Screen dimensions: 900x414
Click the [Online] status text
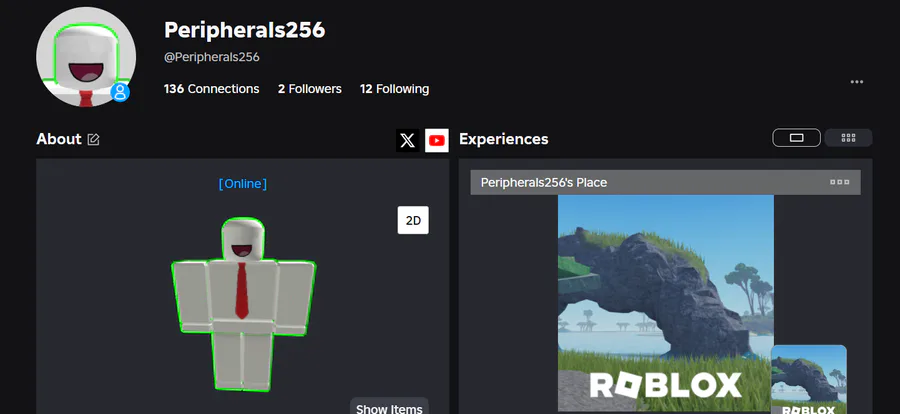coord(243,184)
